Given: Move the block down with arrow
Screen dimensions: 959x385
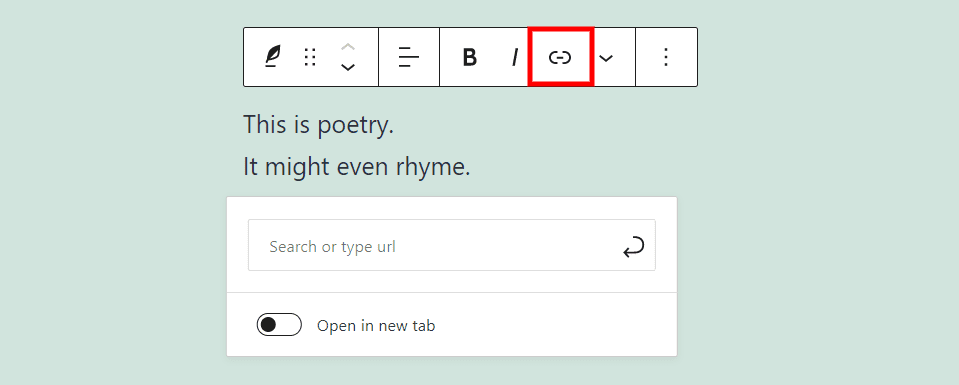Looking at the screenshot, I should (348, 67).
